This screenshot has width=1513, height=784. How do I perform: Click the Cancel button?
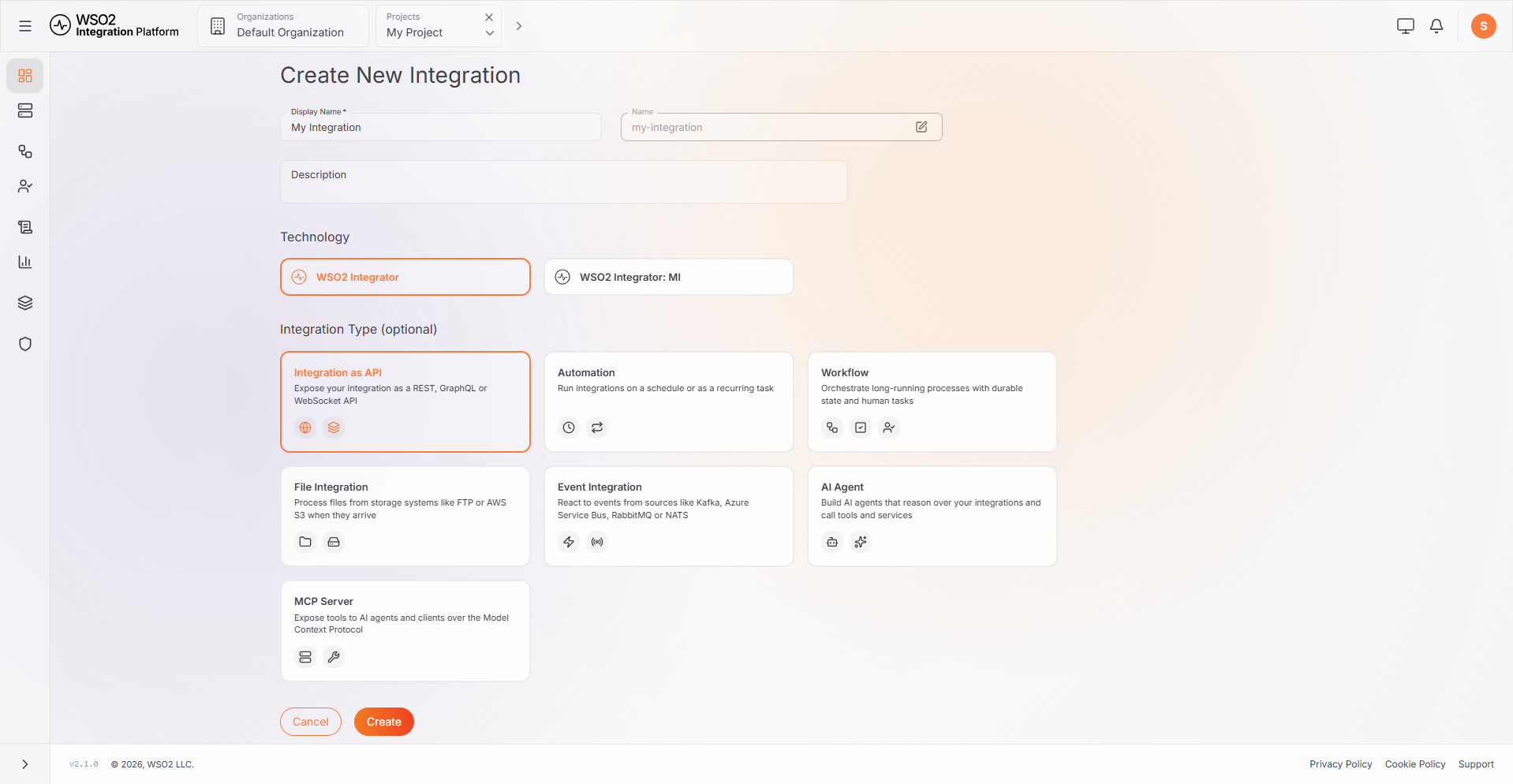click(311, 722)
